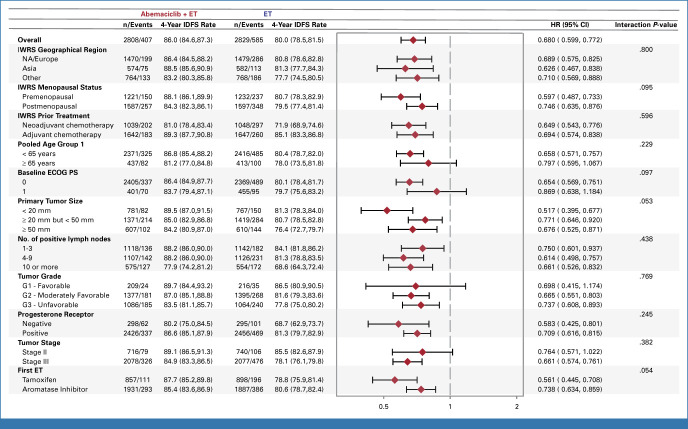Click the 'Abemaciclib + ET' column group header
688x429 pixels.
(x=169, y=14)
